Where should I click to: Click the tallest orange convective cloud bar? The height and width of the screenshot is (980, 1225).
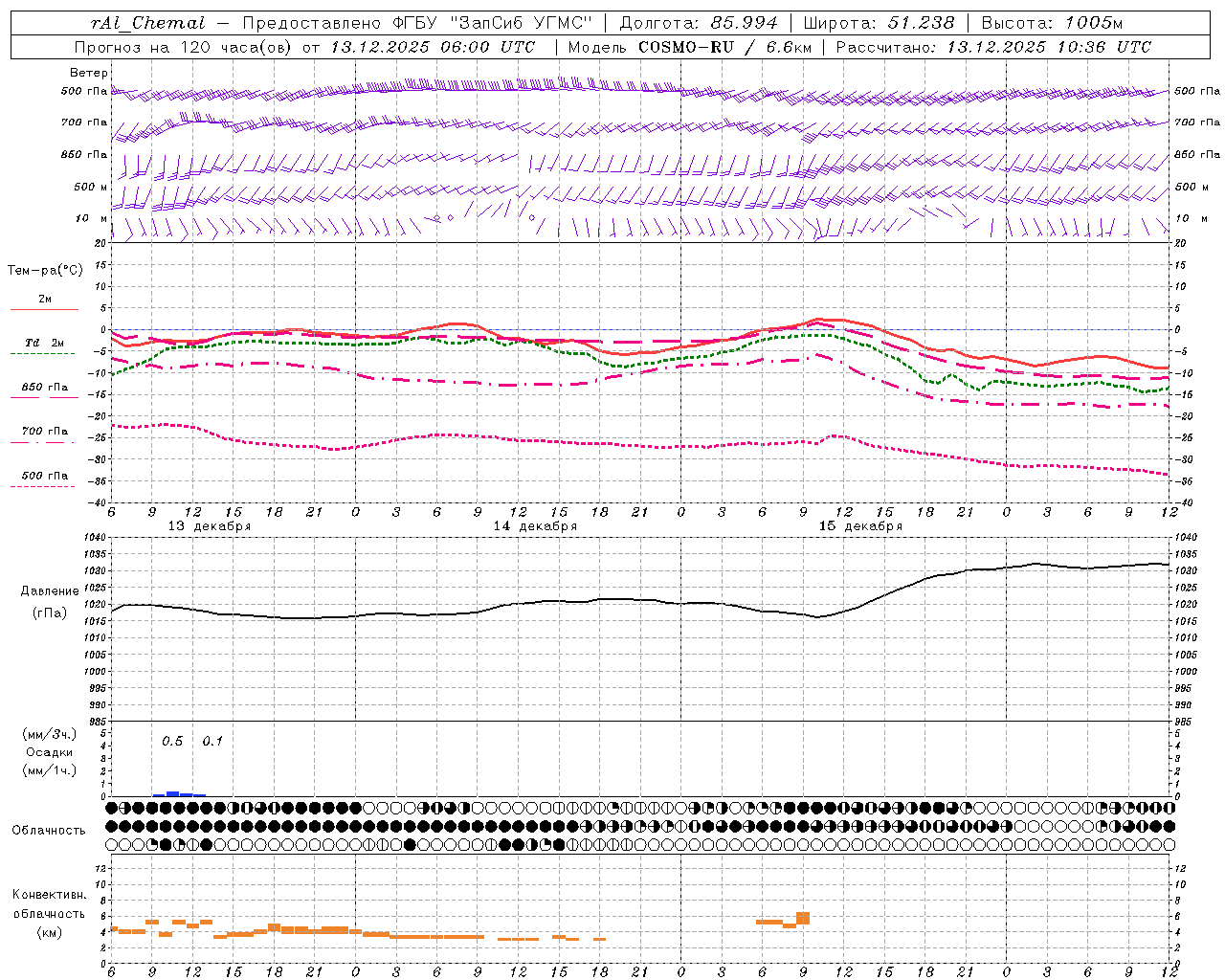803,918
